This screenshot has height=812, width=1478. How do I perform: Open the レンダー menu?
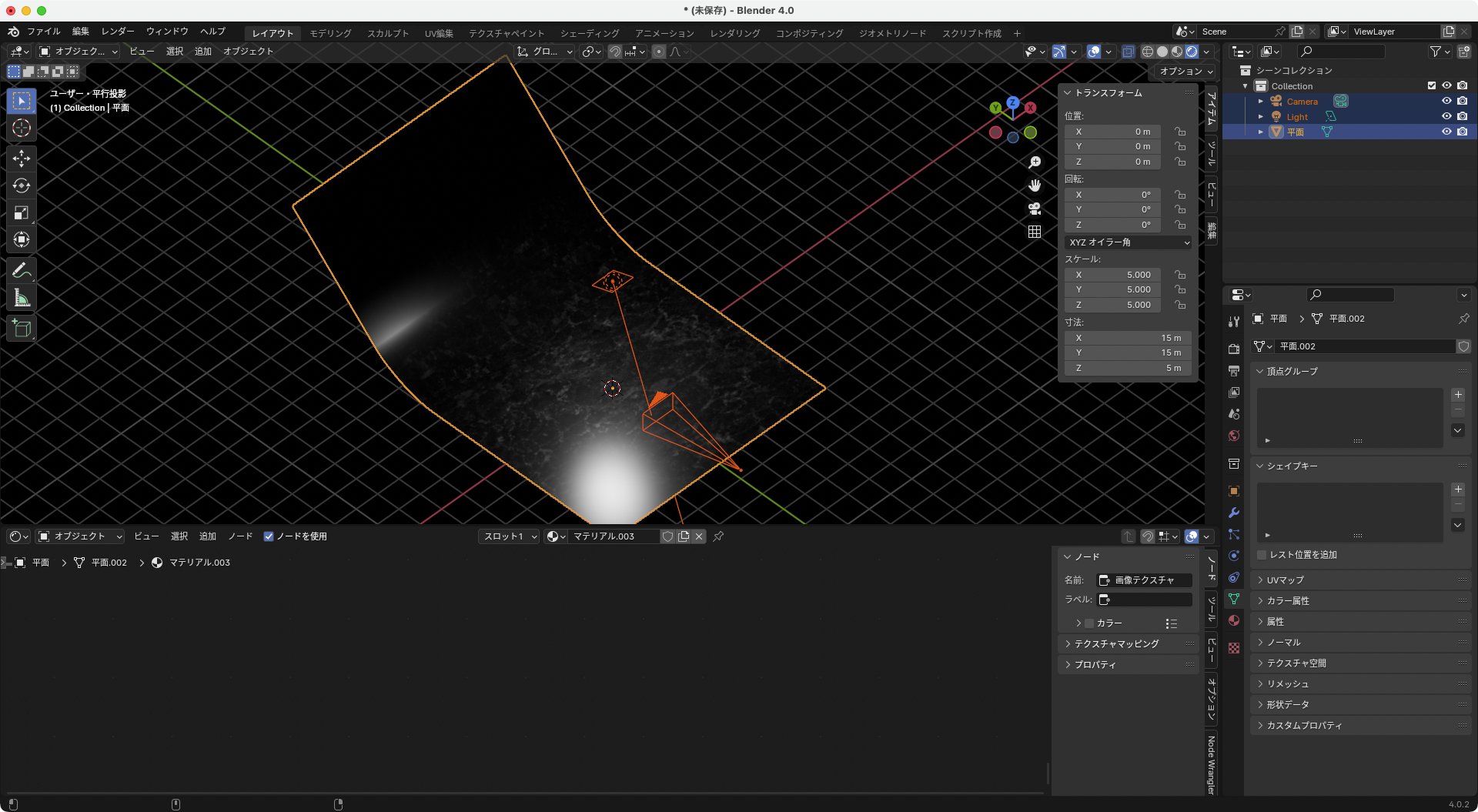tap(117, 32)
